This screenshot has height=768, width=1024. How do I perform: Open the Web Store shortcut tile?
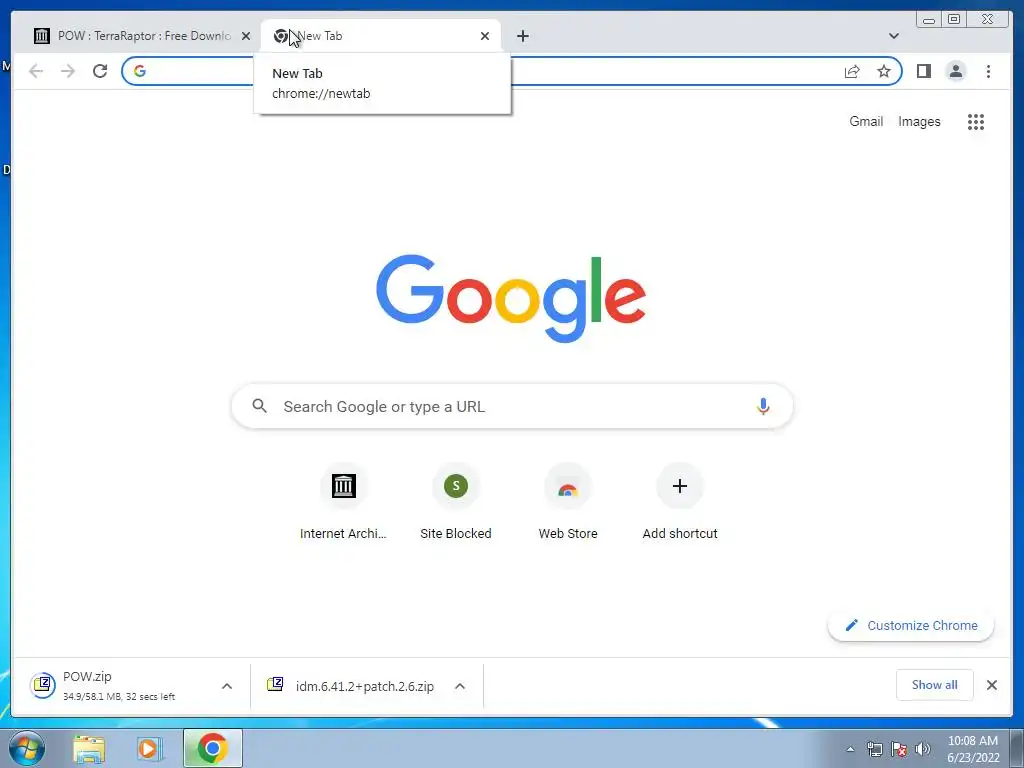coord(568,502)
